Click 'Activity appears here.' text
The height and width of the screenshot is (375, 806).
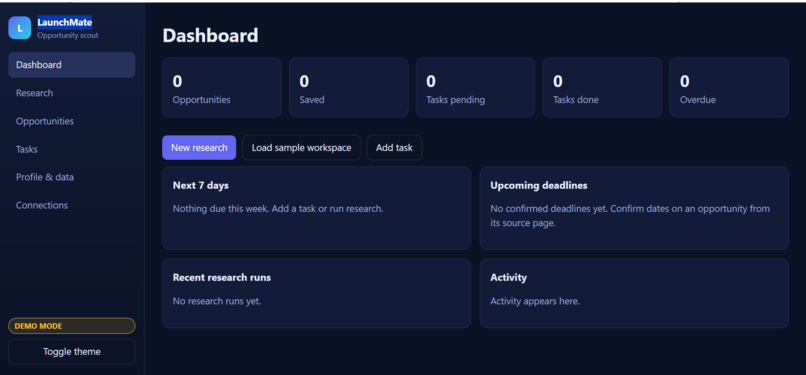tap(535, 301)
